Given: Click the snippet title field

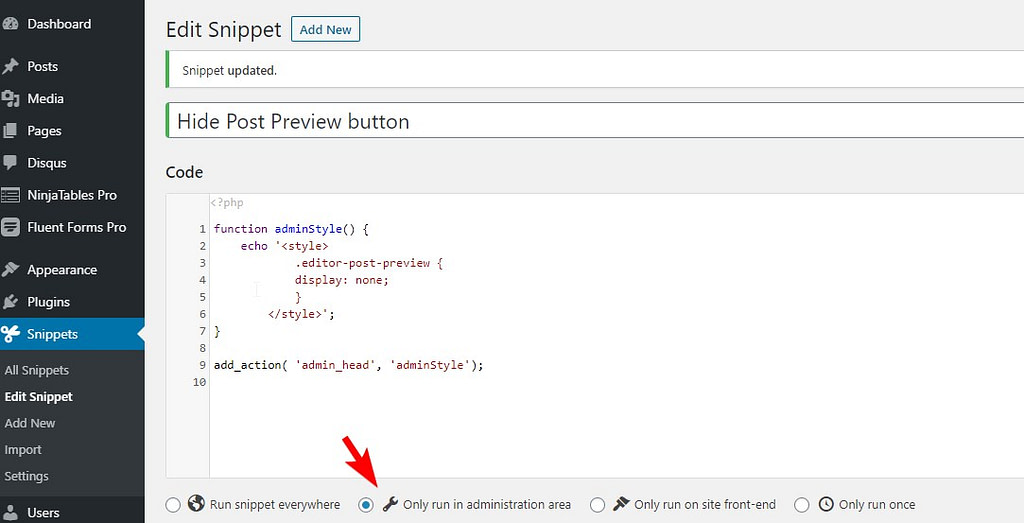Looking at the screenshot, I should coord(595,121).
